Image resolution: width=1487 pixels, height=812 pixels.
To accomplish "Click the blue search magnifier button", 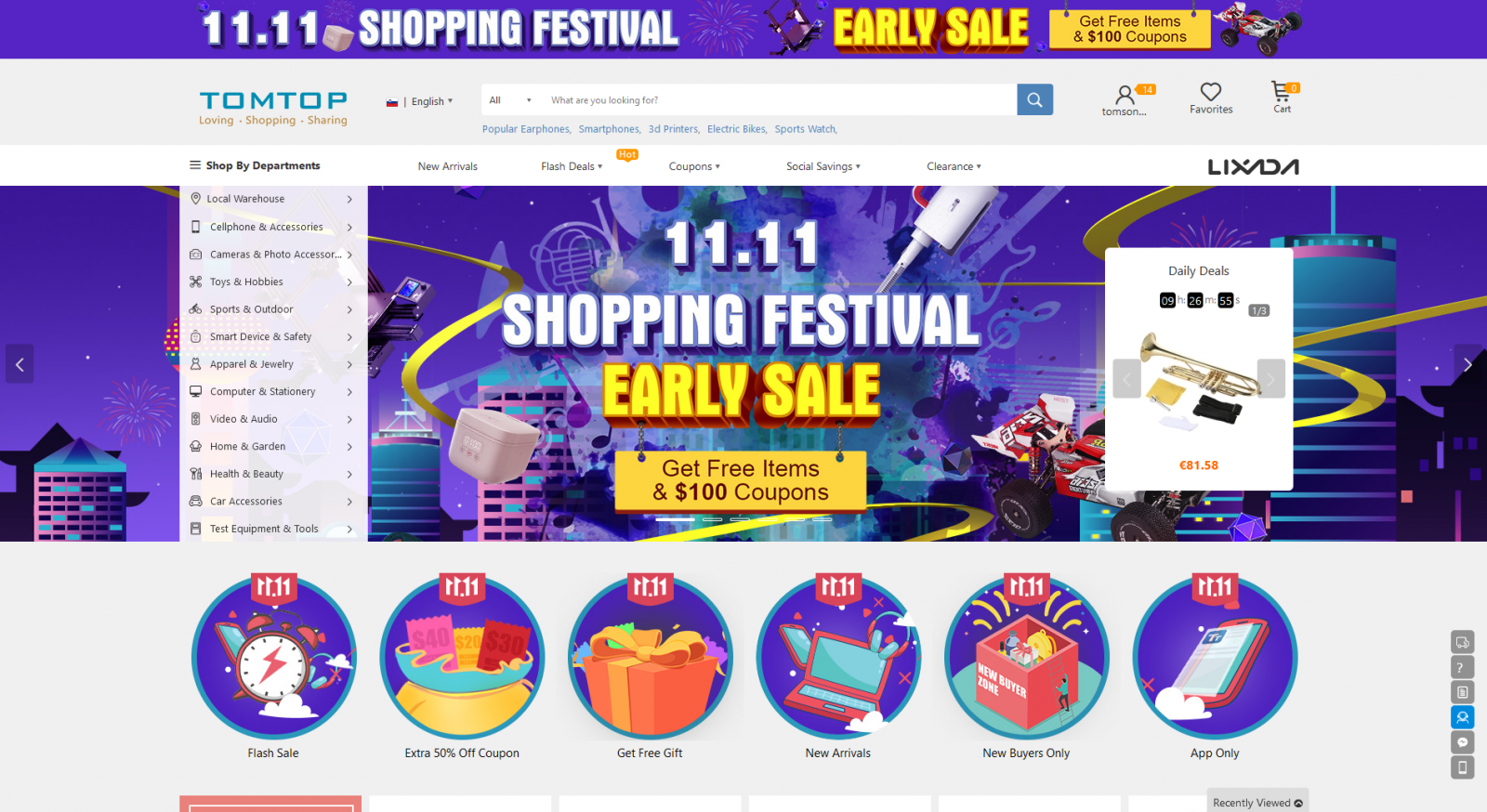I will [1034, 99].
